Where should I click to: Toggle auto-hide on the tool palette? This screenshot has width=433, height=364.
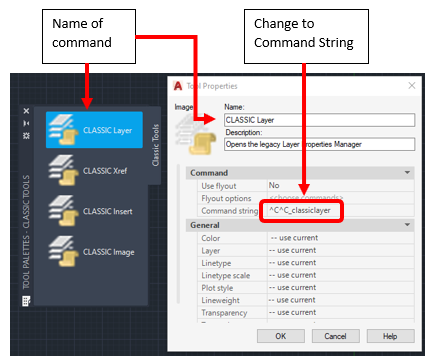point(26,123)
